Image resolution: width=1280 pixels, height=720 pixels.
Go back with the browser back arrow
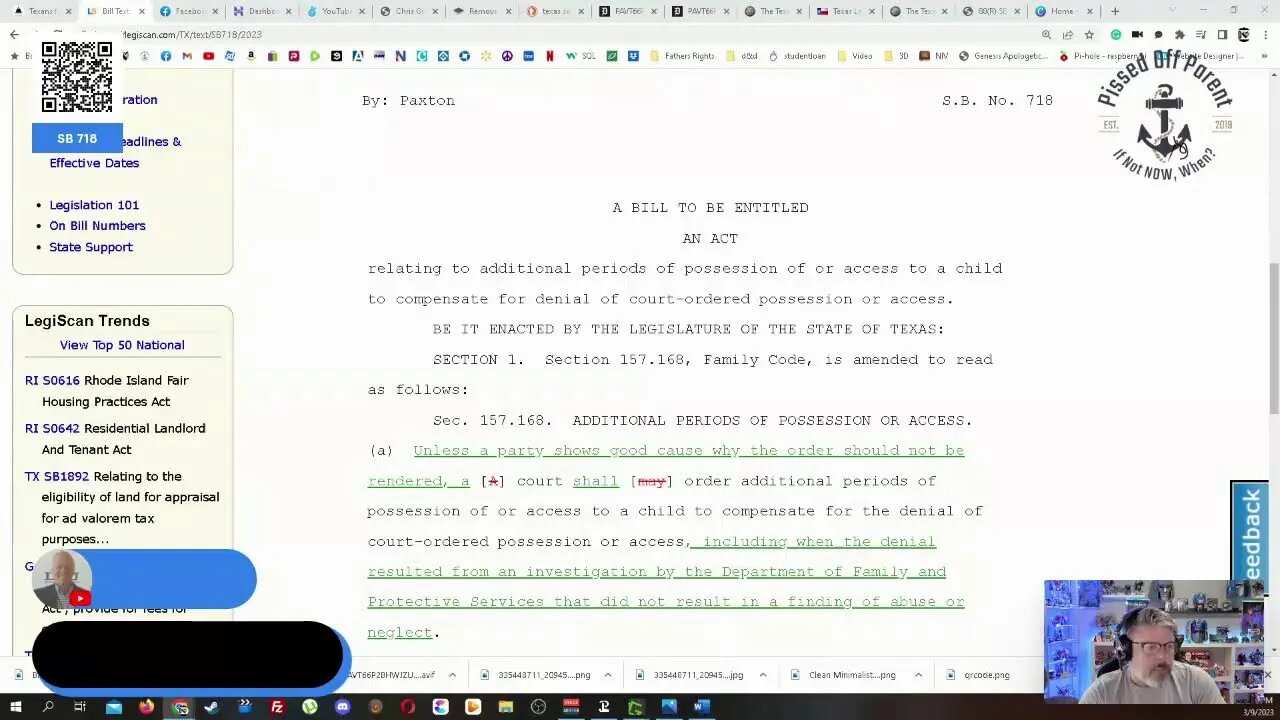point(14,35)
